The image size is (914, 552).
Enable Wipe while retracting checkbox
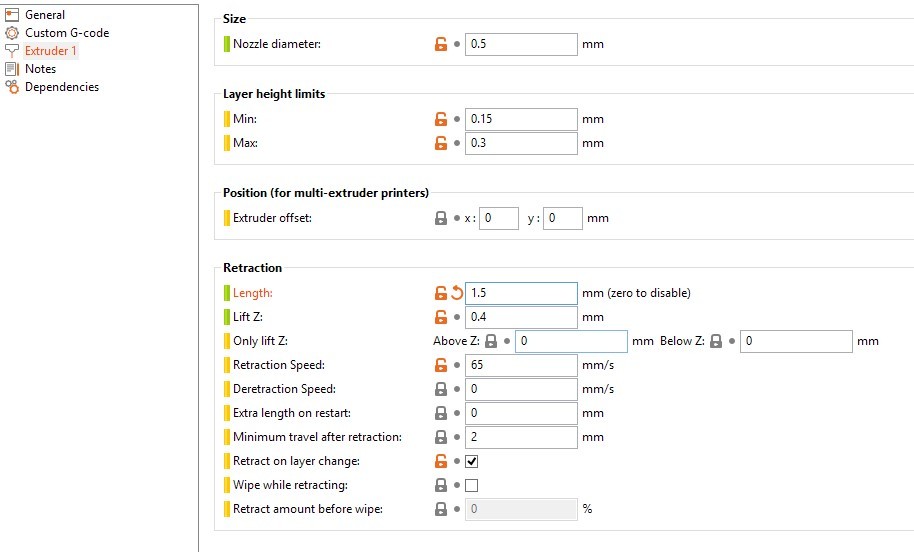click(472, 485)
